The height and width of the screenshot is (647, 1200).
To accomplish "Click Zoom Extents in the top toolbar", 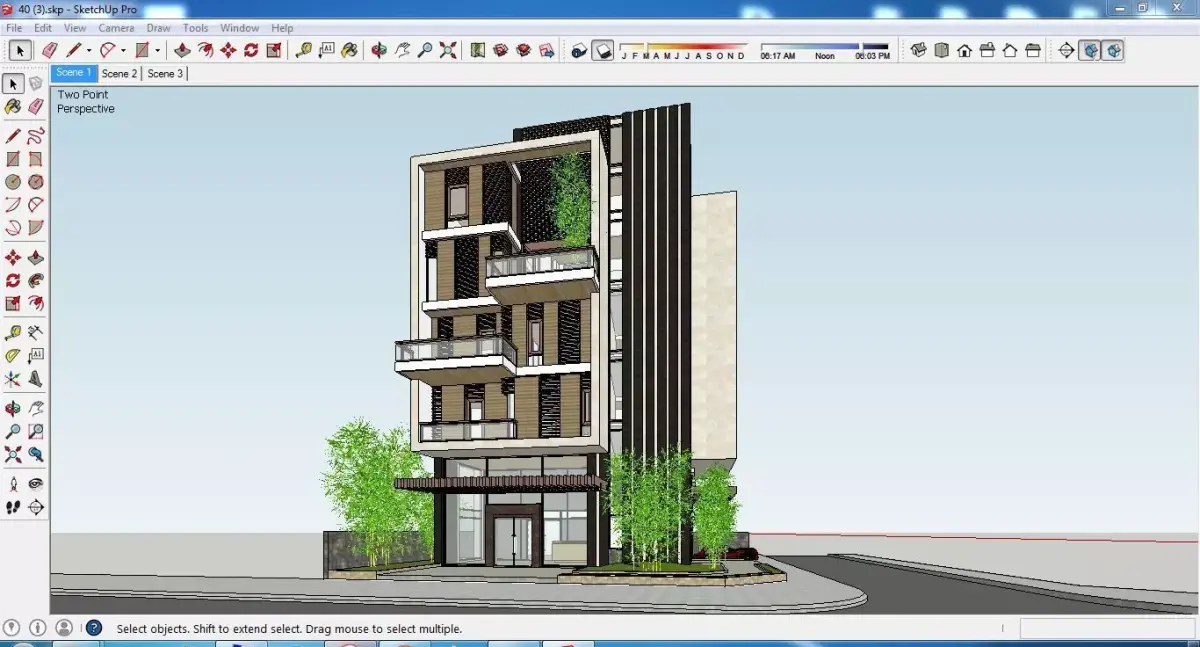I will pyautogui.click(x=448, y=50).
